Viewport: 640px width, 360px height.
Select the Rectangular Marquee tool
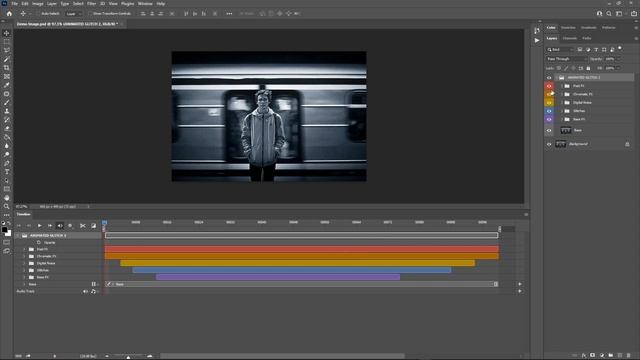7,42
